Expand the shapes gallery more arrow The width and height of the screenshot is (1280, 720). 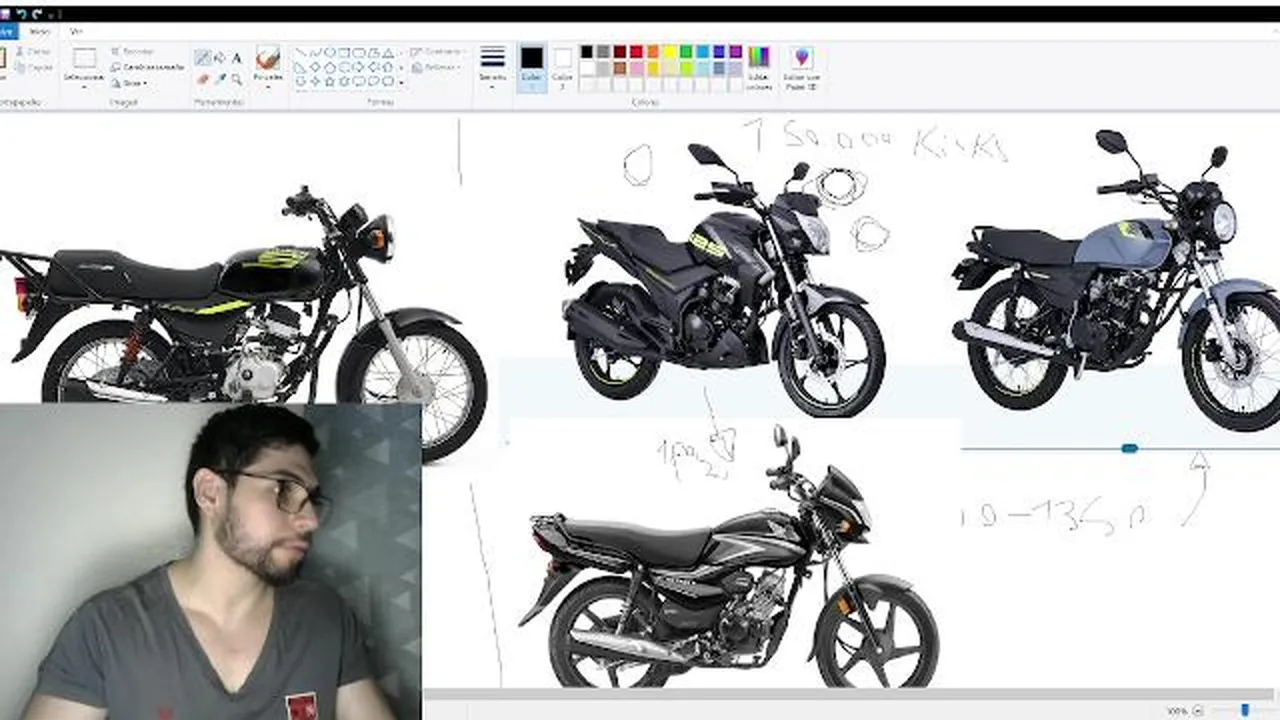[x=401, y=82]
